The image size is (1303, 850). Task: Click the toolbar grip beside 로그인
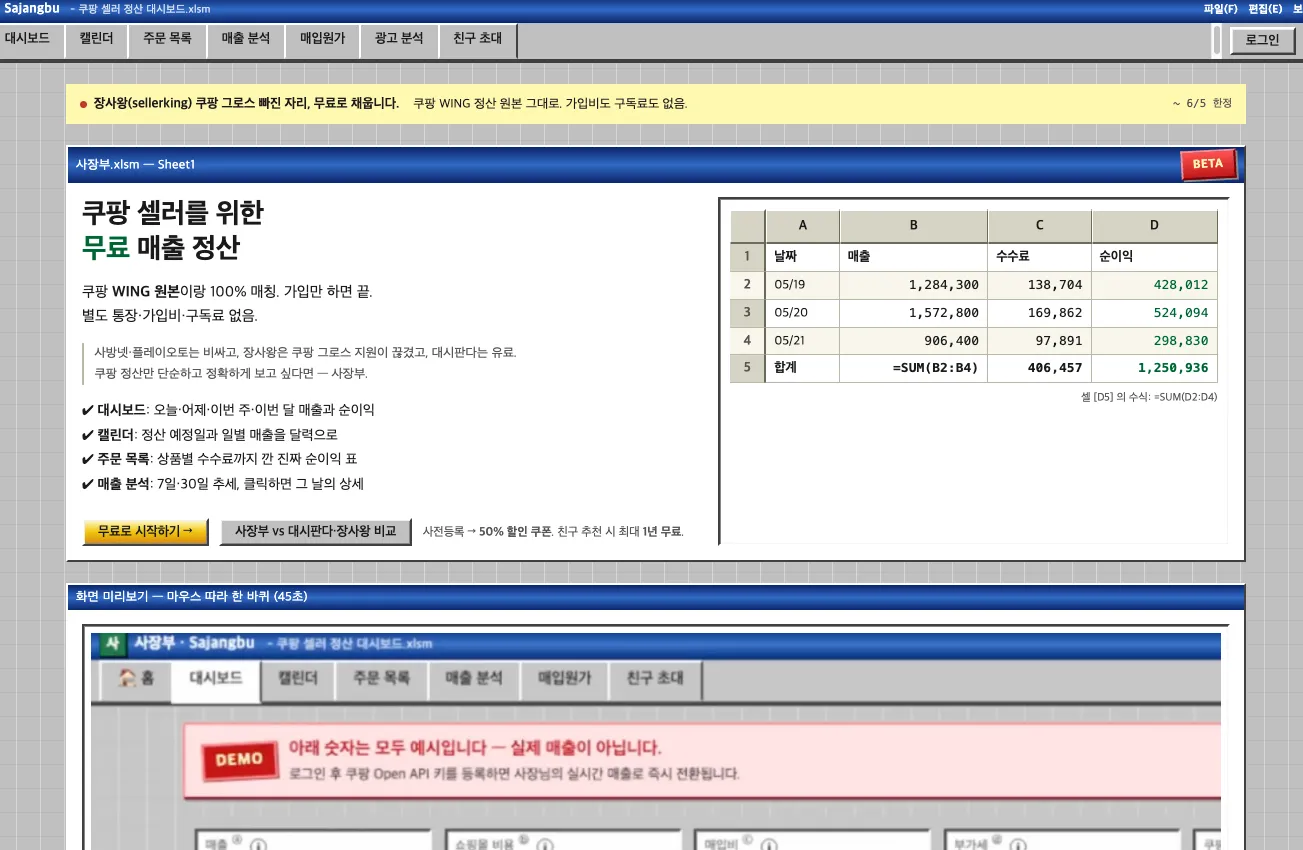(1216, 40)
